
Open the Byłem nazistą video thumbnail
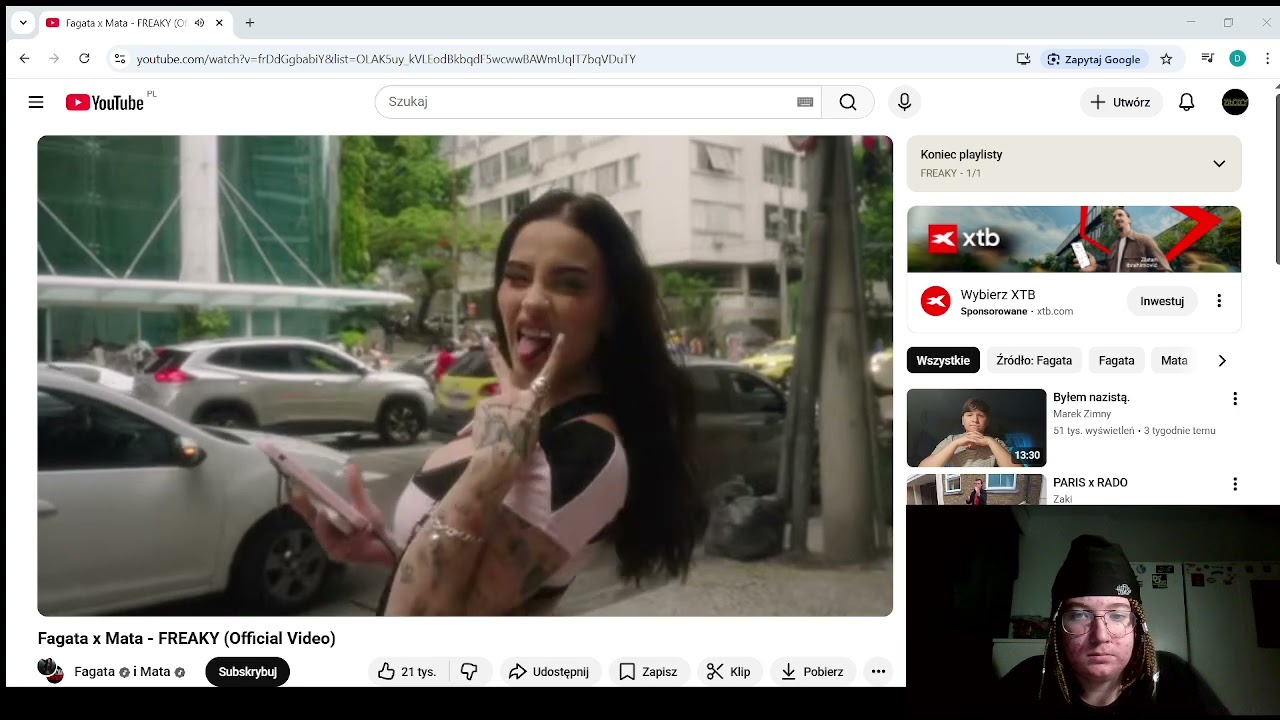tap(976, 428)
